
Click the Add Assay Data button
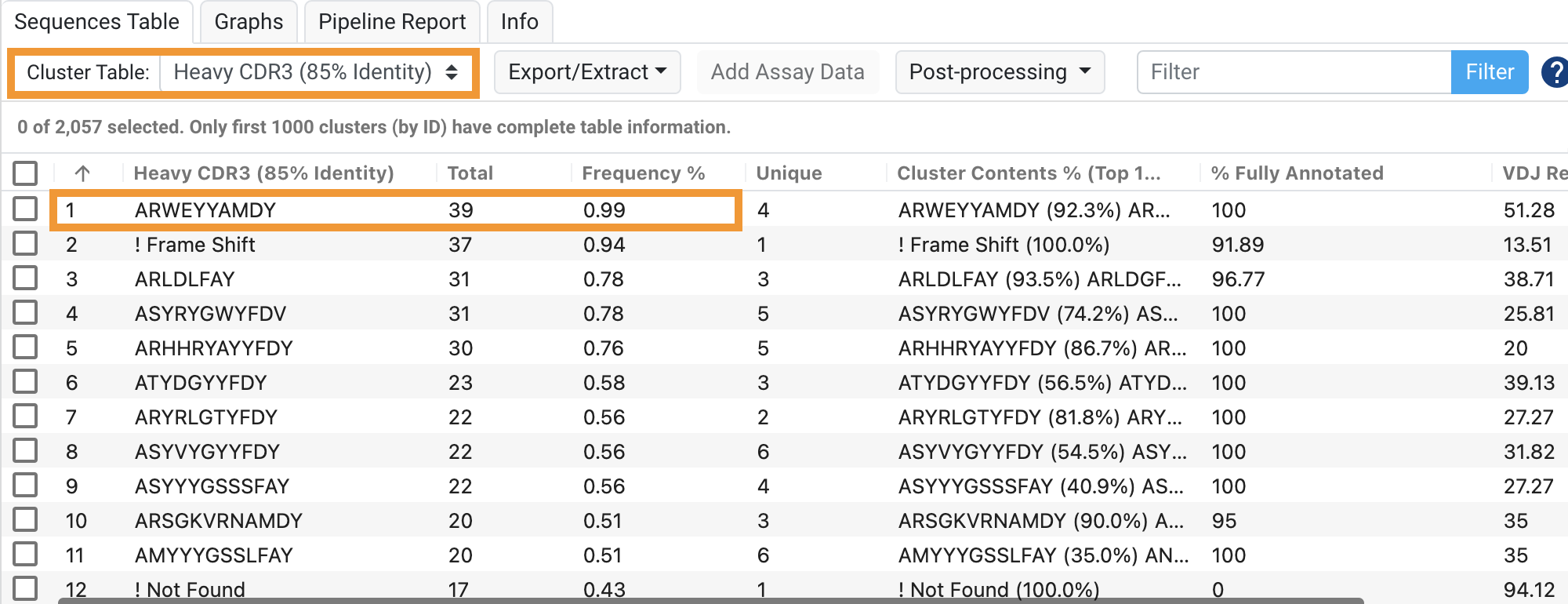click(x=787, y=72)
